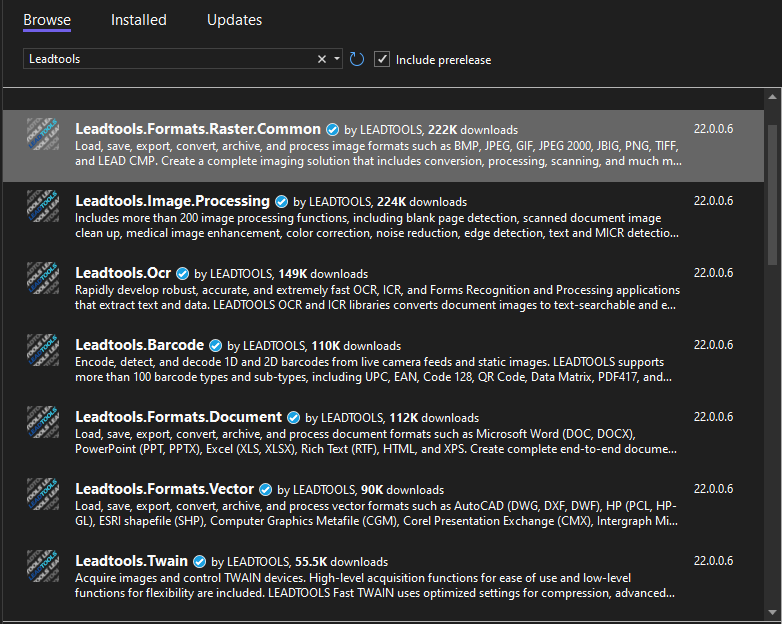Click the package list scrollbar thumb
The width and height of the screenshot is (782, 624).
[x=773, y=196]
